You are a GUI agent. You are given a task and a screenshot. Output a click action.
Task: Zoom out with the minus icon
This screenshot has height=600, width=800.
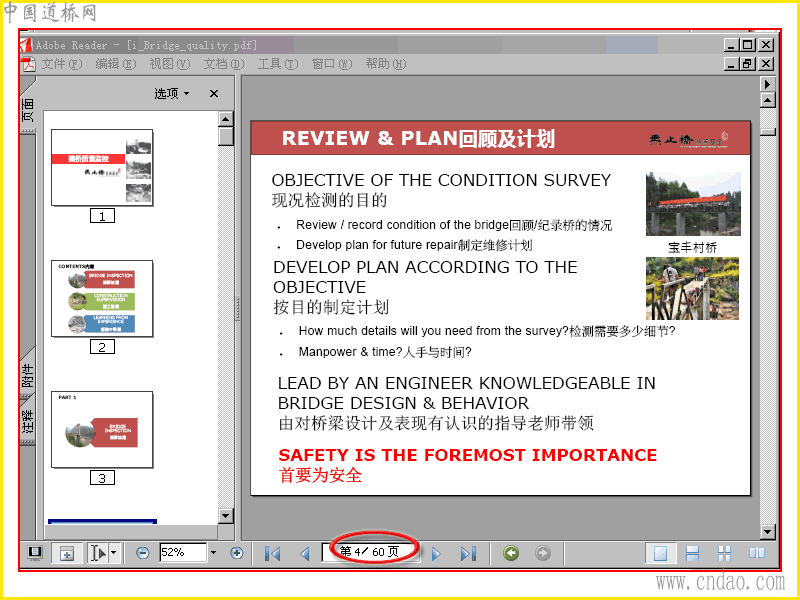(x=142, y=553)
